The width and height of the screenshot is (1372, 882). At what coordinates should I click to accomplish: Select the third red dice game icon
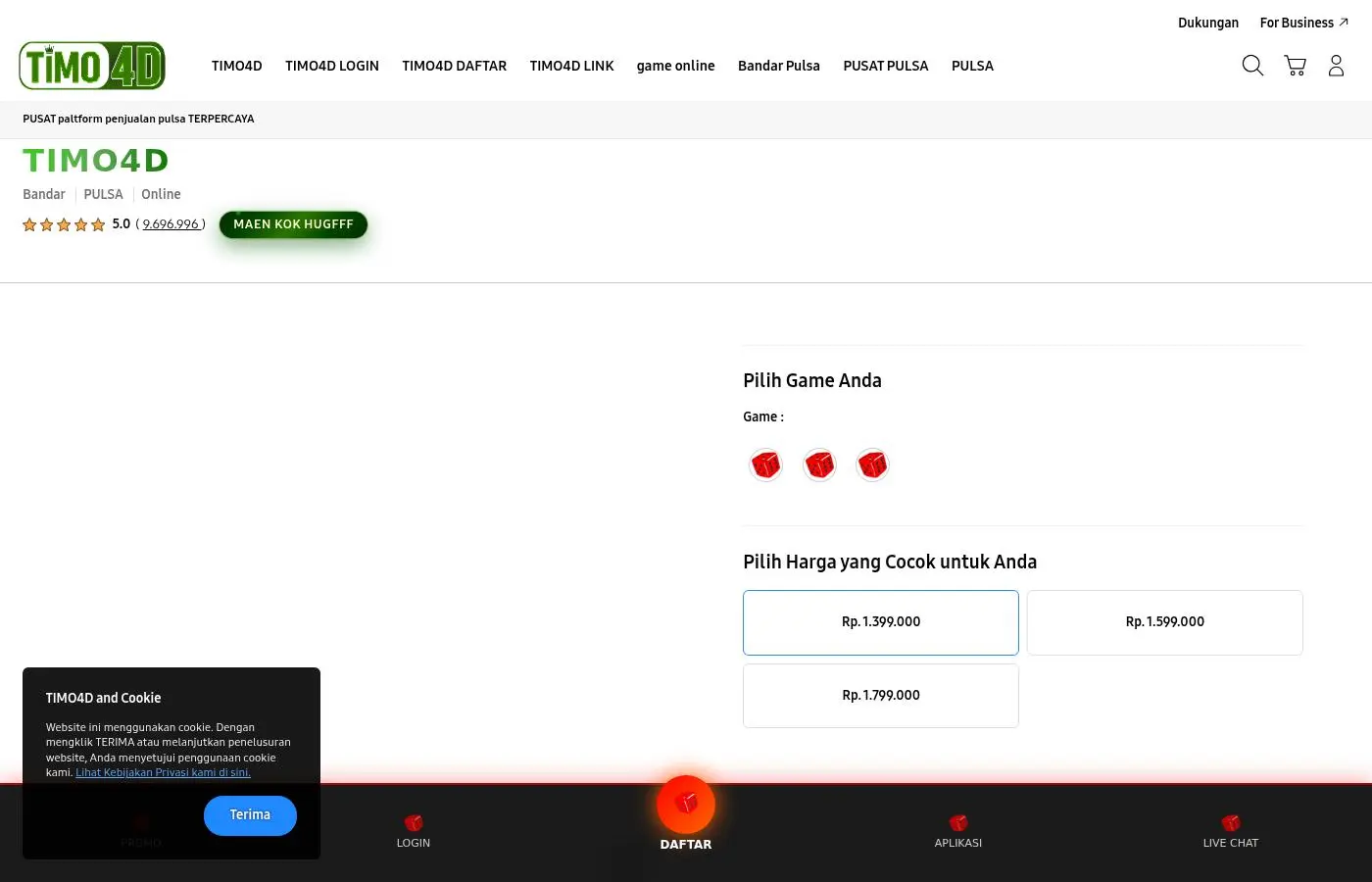click(x=872, y=465)
